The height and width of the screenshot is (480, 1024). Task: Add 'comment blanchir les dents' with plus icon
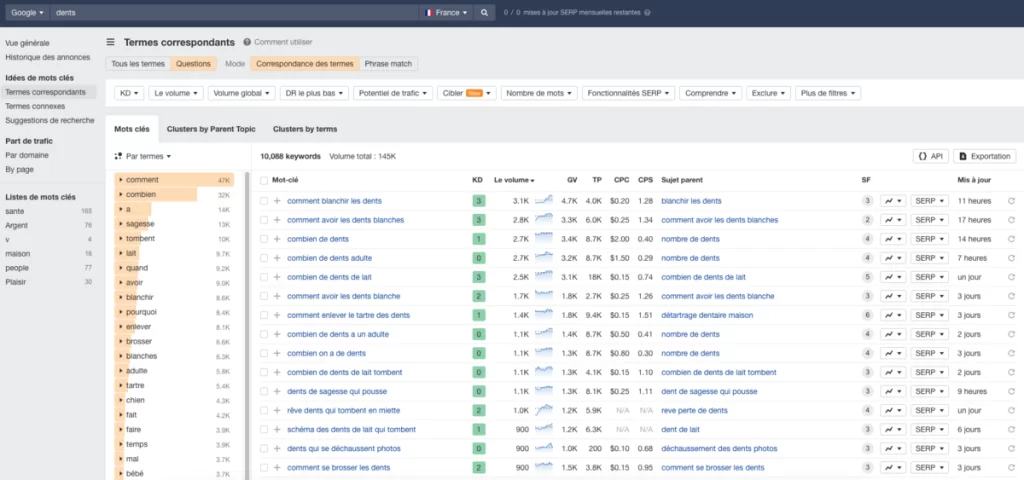pyautogui.click(x=277, y=201)
